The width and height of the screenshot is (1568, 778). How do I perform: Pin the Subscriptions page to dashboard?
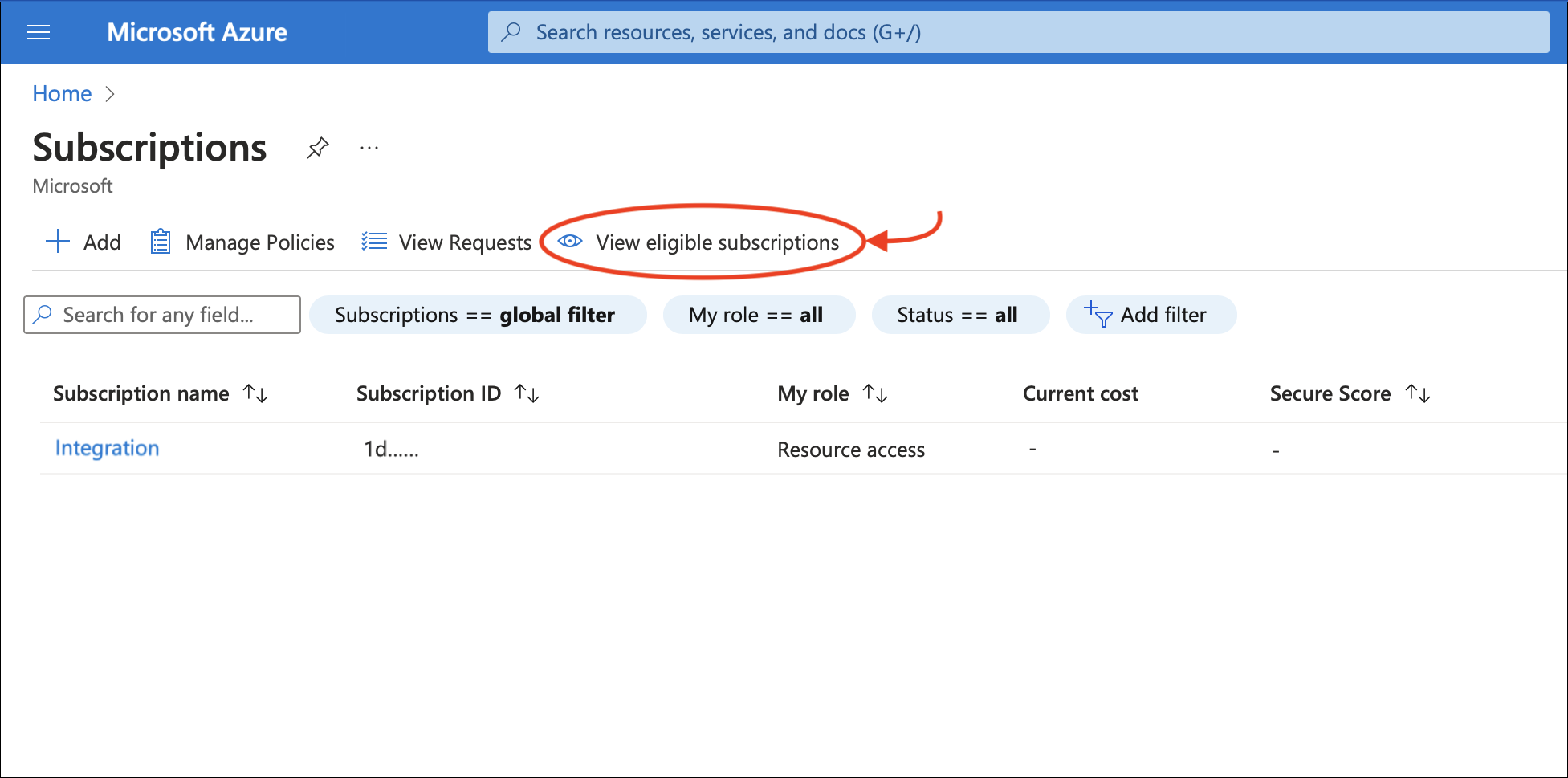click(x=318, y=148)
